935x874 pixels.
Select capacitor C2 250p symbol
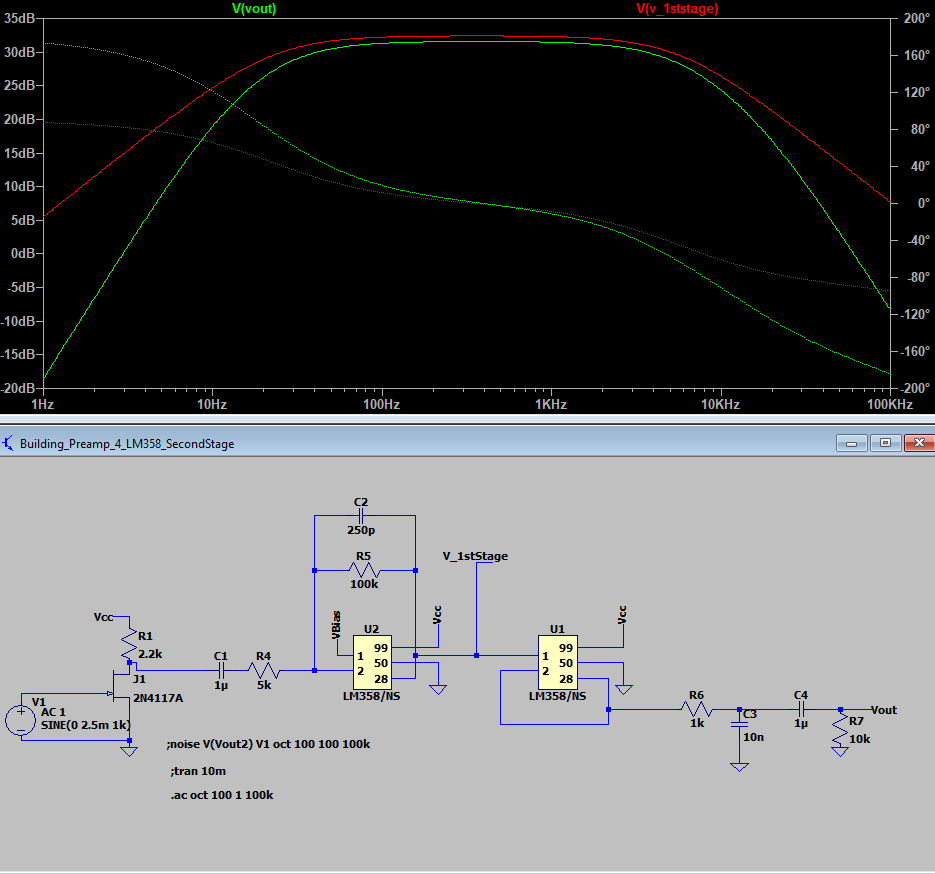[361, 516]
